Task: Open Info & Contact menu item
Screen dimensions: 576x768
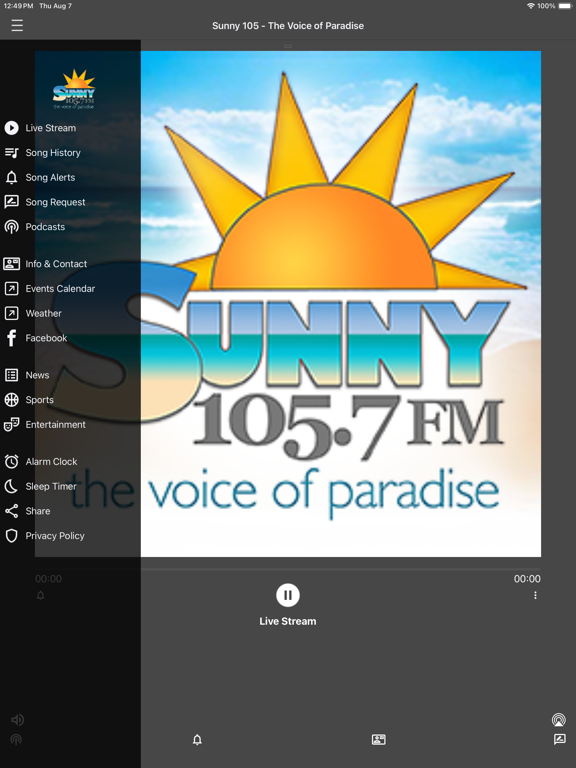Action: point(56,264)
